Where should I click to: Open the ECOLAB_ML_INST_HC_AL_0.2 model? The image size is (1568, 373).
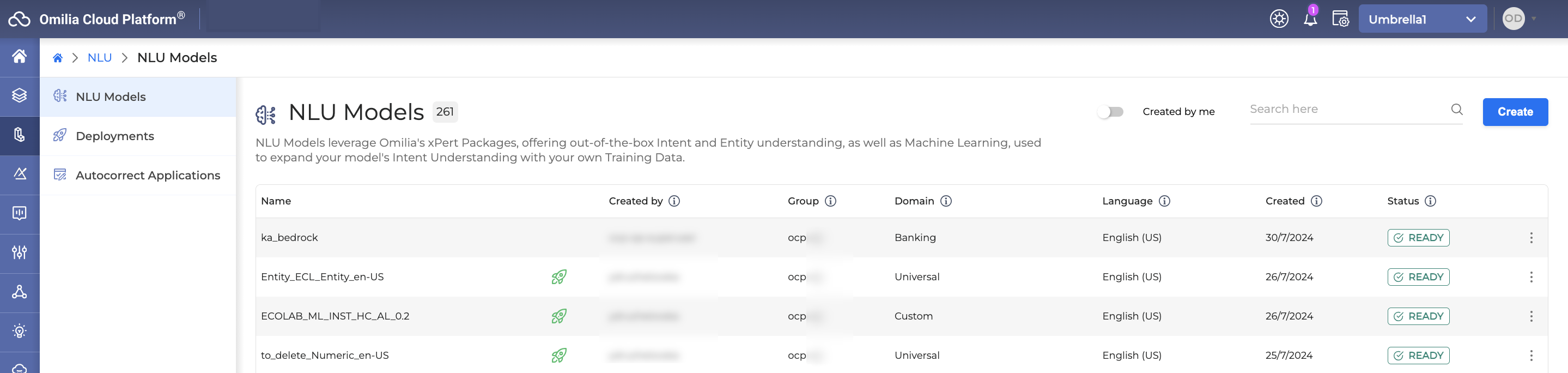point(335,316)
